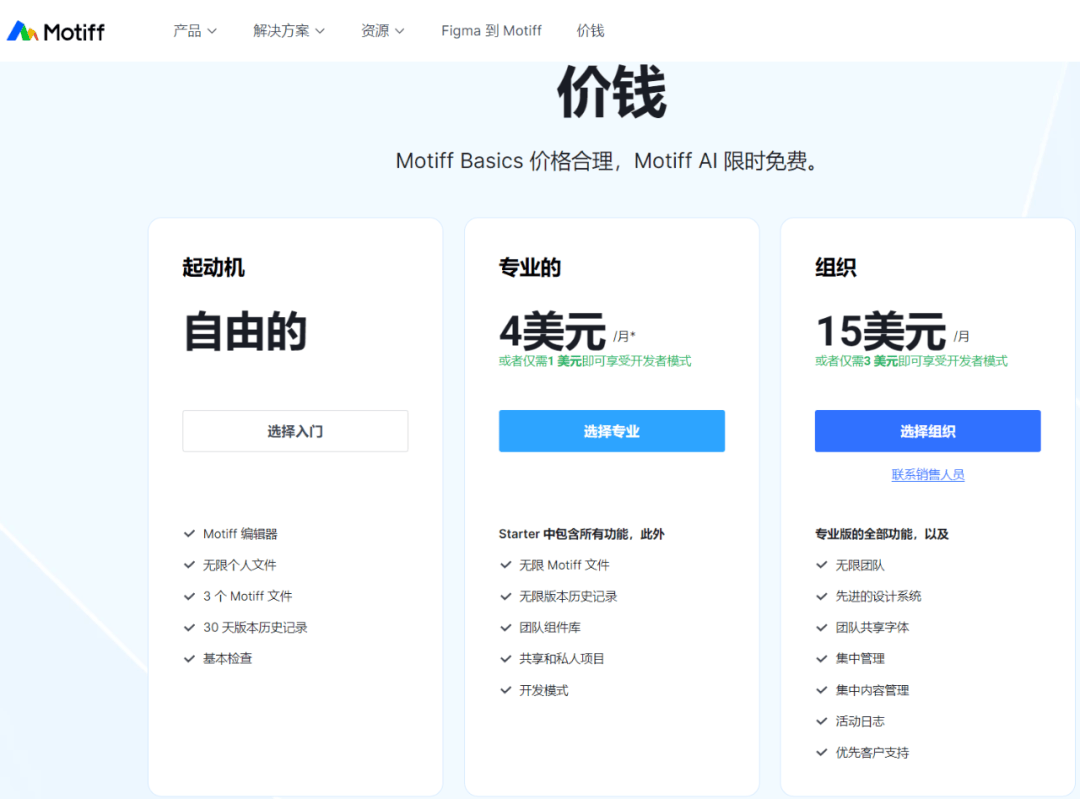Click 或者仅需1 美元 developer mode note
This screenshot has width=1080, height=799.
point(595,361)
